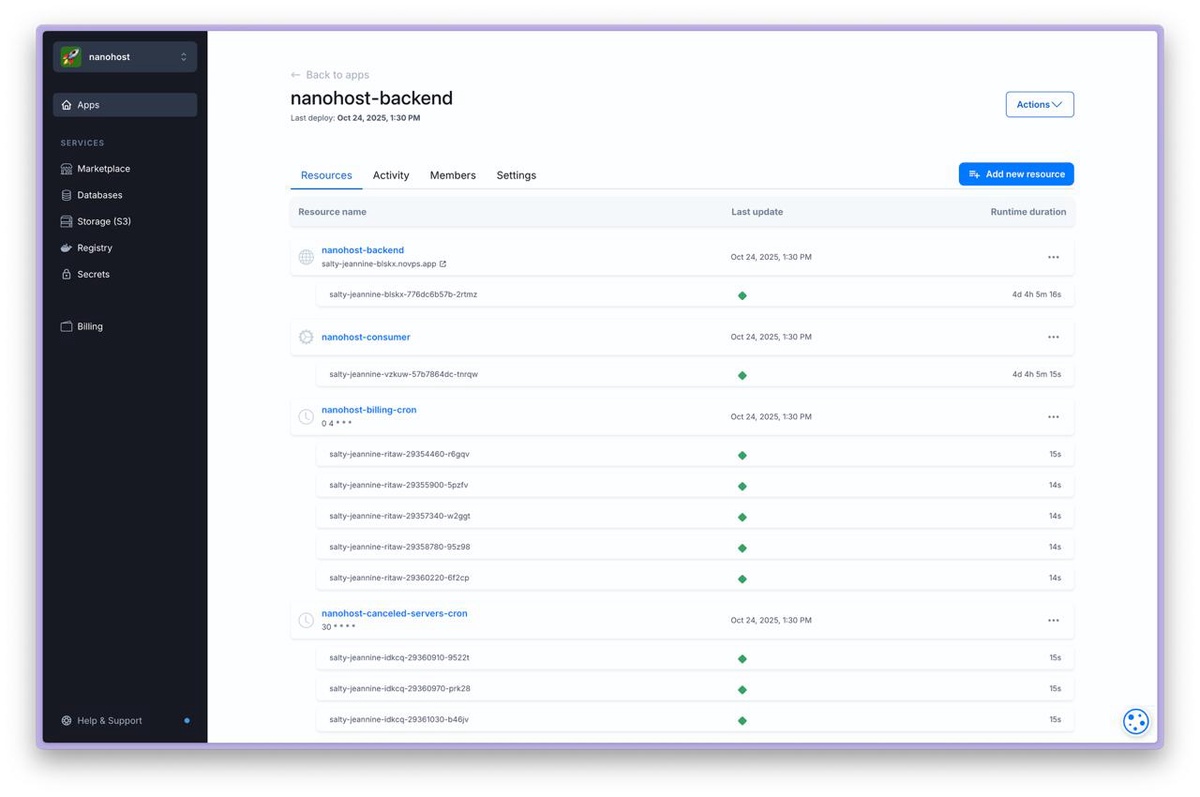Open Help & Support in sidebar
This screenshot has width=1200, height=797.
click(109, 720)
